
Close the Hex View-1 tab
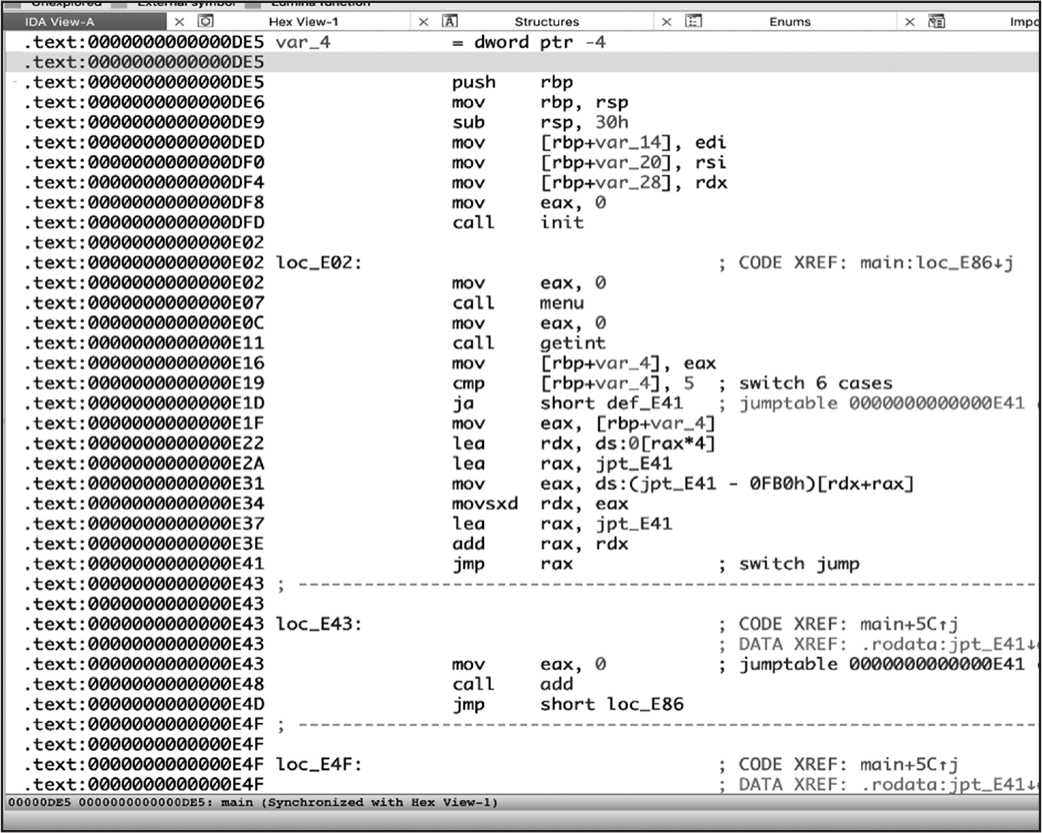coord(423,21)
